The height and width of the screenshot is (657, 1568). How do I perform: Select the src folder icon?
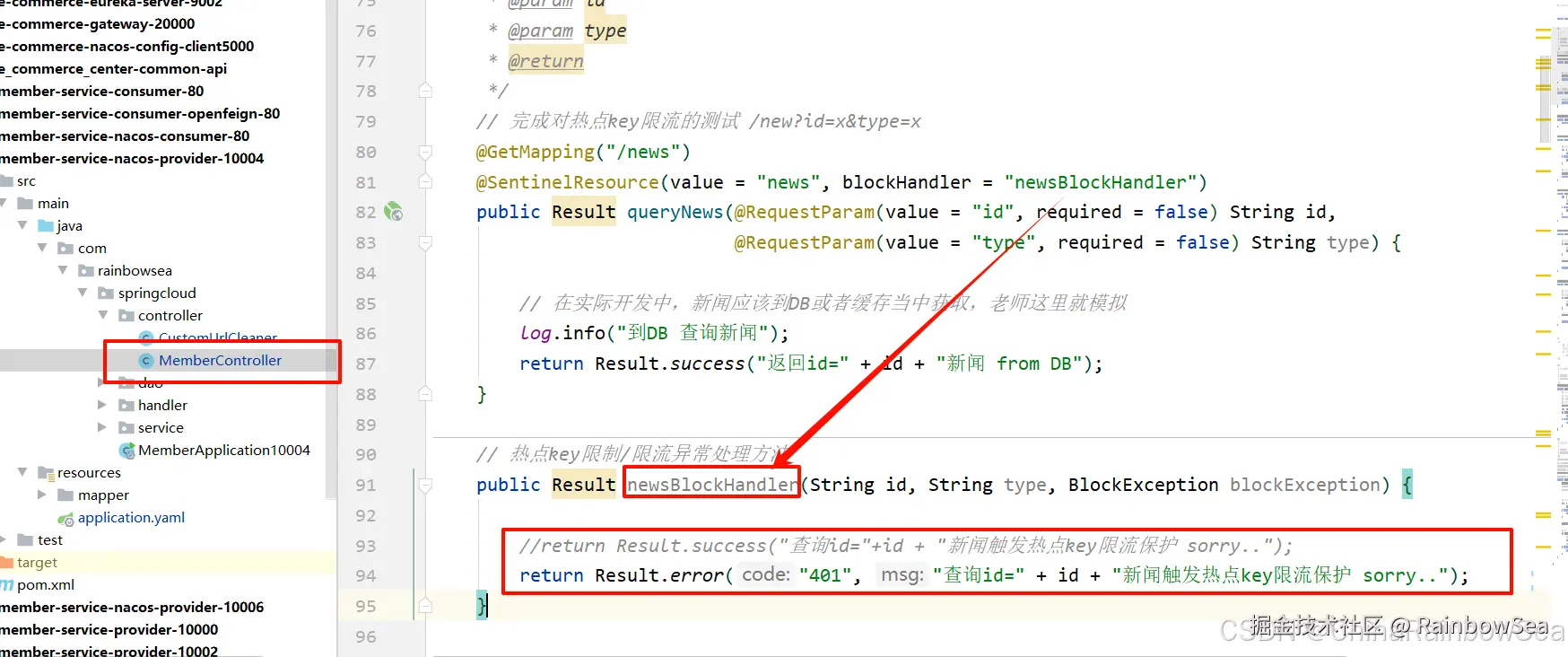click(7, 180)
